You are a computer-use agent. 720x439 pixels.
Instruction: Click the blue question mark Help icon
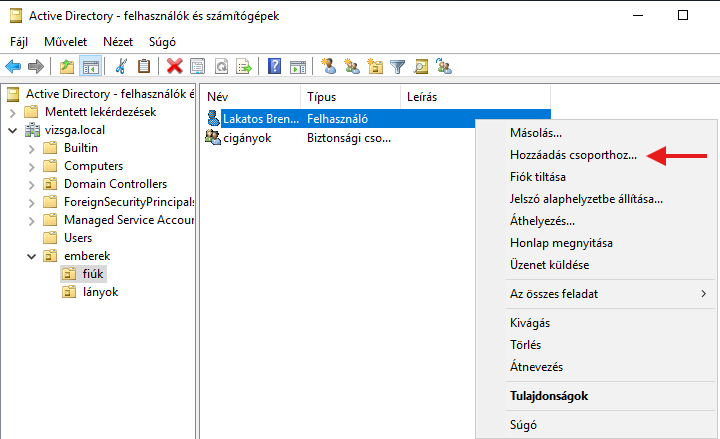click(x=274, y=67)
